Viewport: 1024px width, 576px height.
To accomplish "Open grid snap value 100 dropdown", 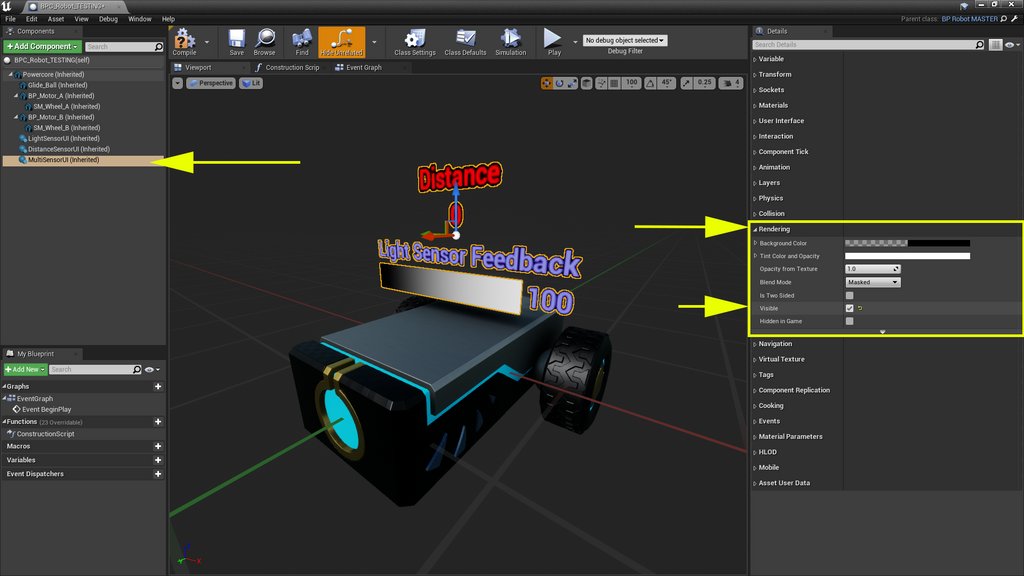I will (631, 83).
